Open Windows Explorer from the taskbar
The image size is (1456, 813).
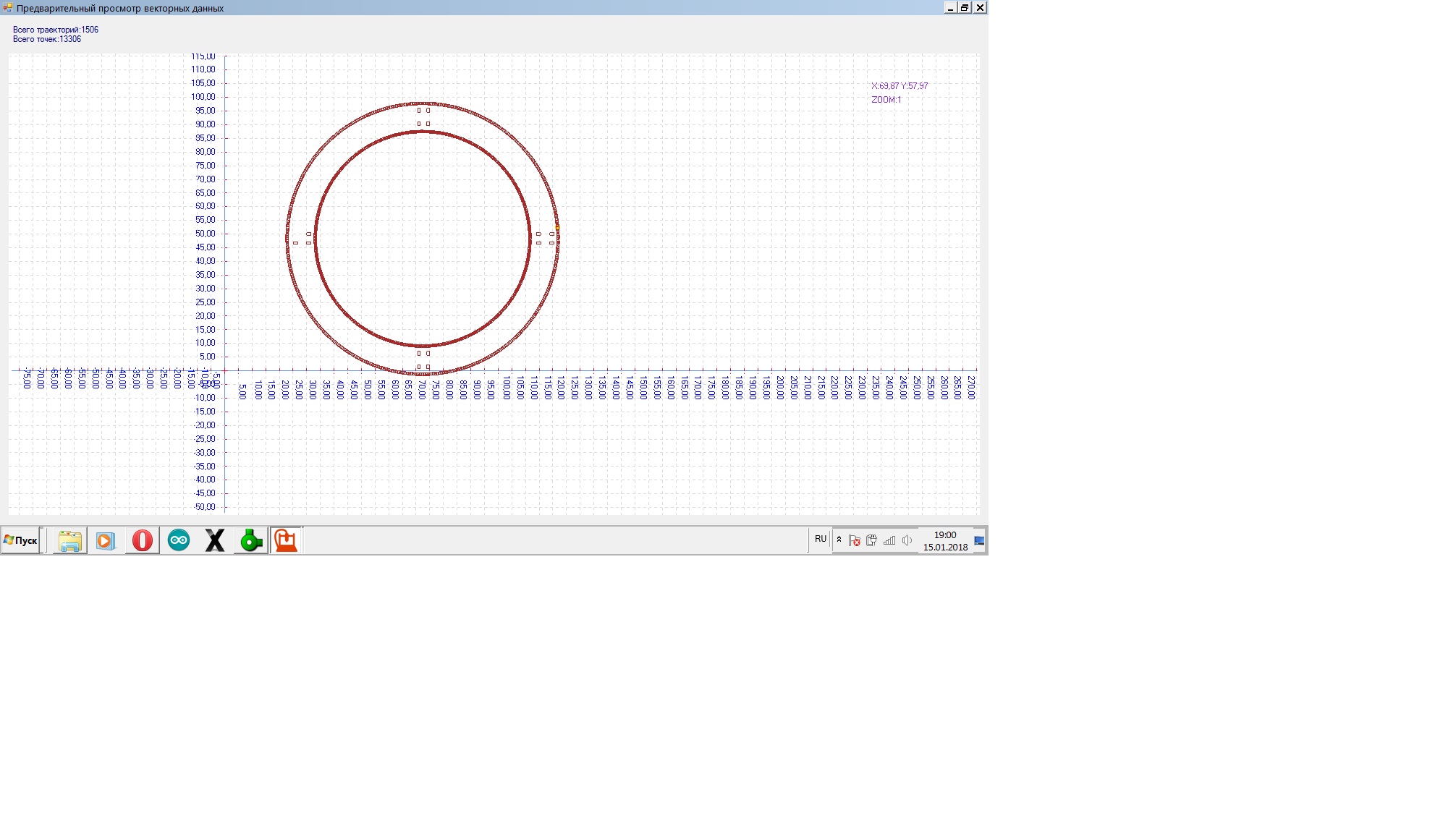tap(70, 540)
